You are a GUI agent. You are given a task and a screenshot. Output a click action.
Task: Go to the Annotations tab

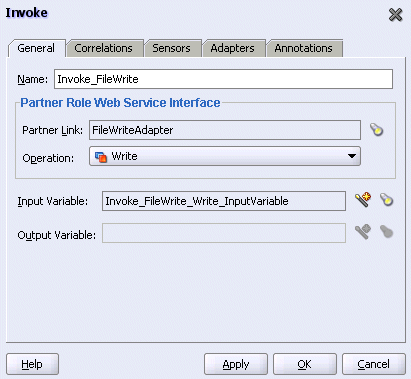[x=304, y=48]
